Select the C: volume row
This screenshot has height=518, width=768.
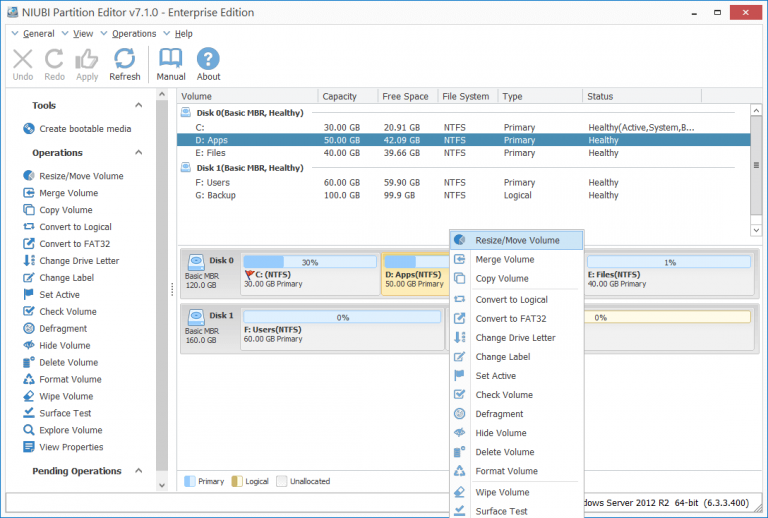(x=463, y=127)
